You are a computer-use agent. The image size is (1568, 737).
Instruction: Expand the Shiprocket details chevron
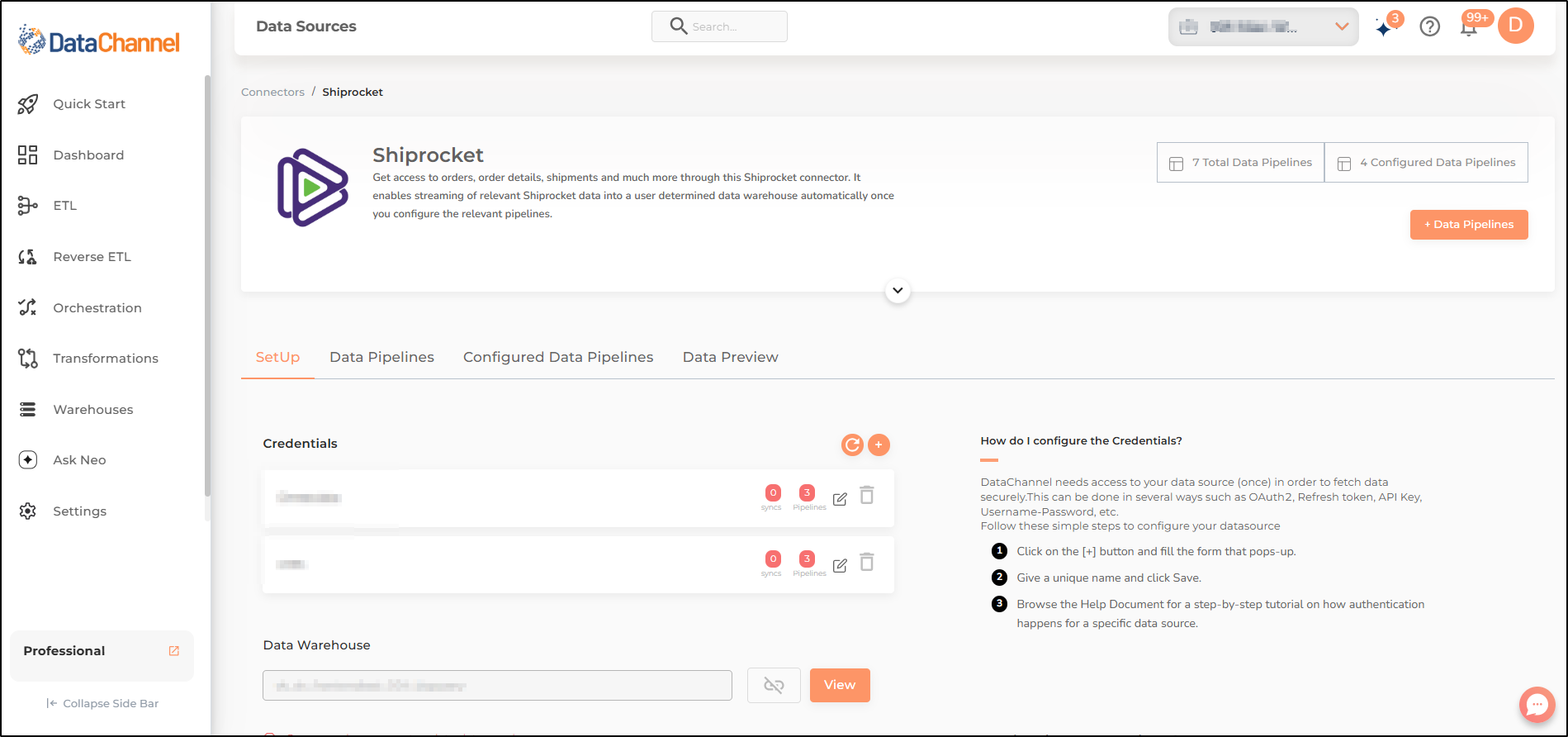point(898,291)
